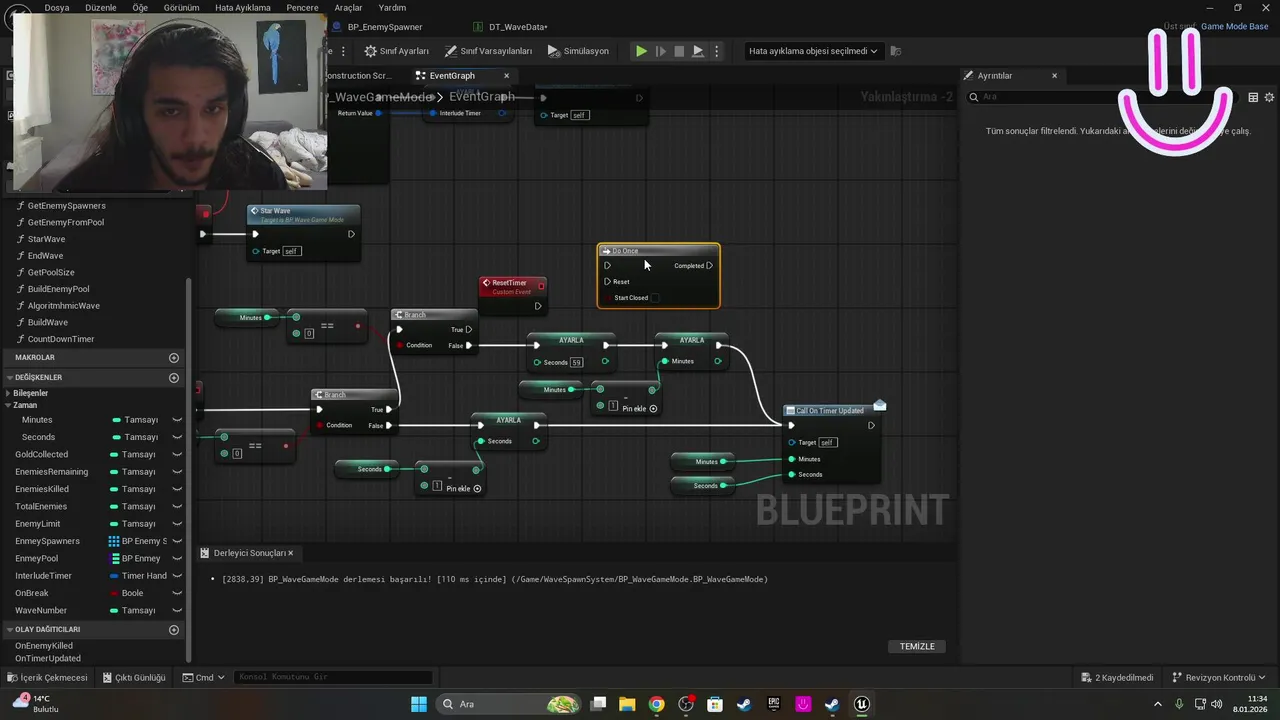Close the Ayrıntılar details panel tab
The width and height of the screenshot is (1280, 720).
pyautogui.click(x=1054, y=76)
